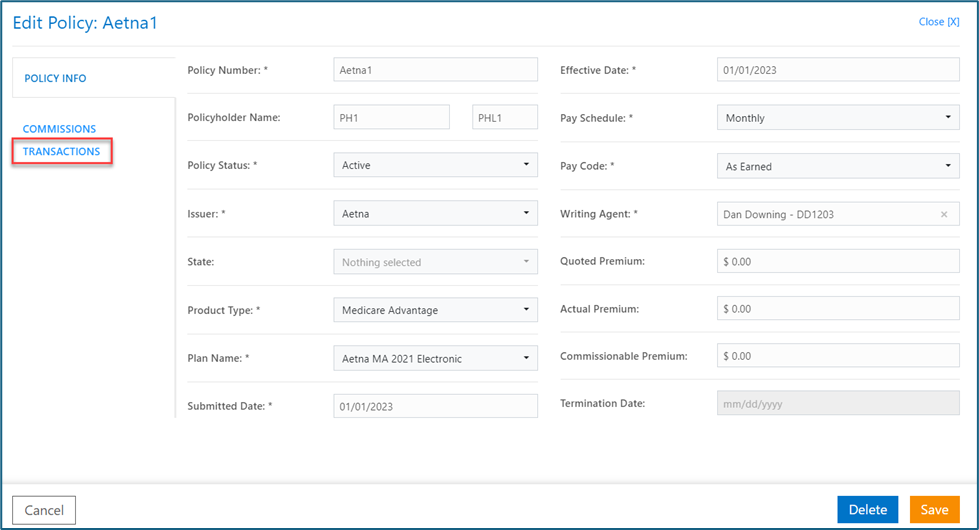Expand the Issuer dropdown showing Aetna
Viewport: 979px width, 530px height.
click(435, 214)
